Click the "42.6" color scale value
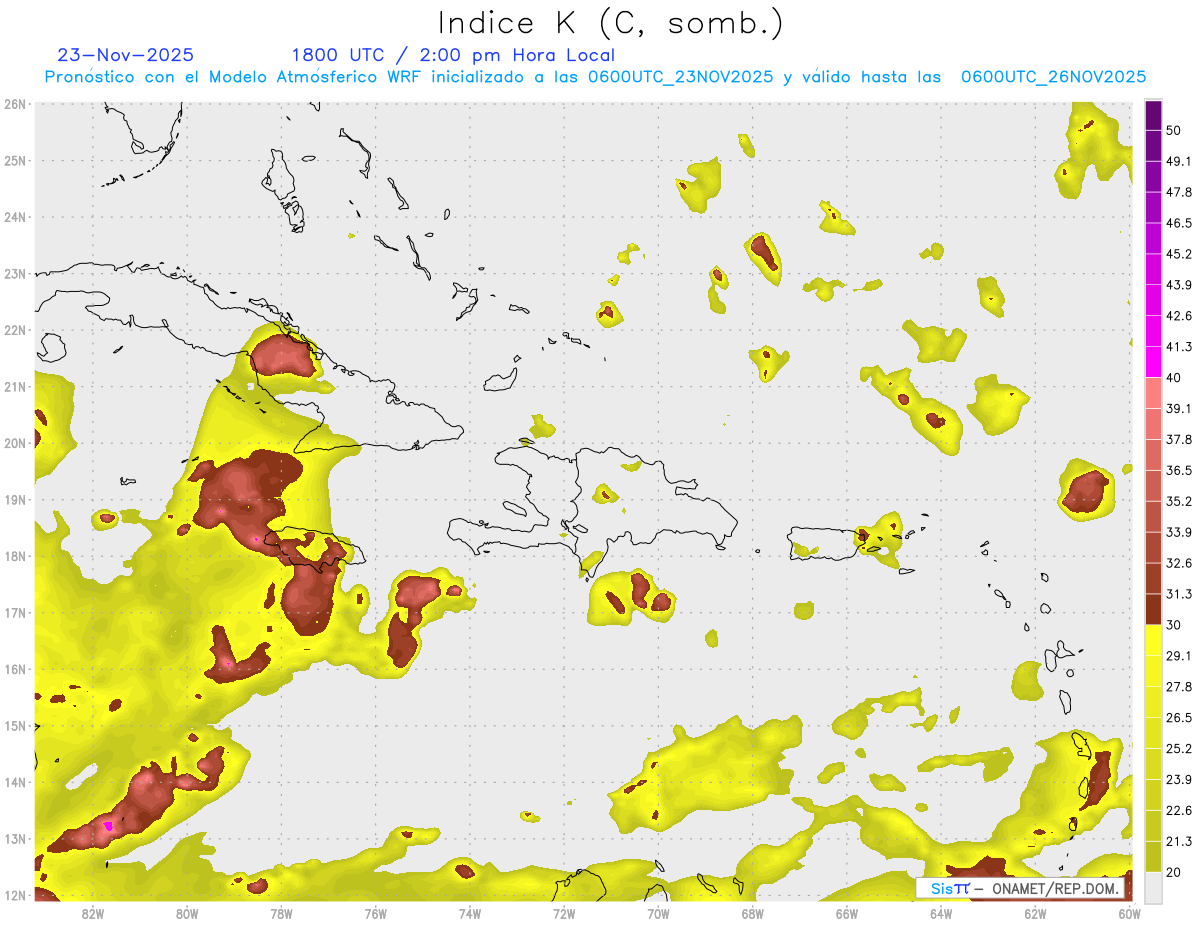Screen dimensions: 1200x927 pos(1178,316)
